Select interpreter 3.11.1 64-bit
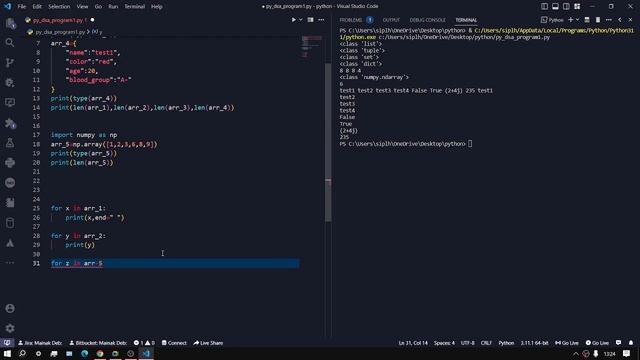The height and width of the screenshot is (360, 640). pyautogui.click(x=534, y=343)
